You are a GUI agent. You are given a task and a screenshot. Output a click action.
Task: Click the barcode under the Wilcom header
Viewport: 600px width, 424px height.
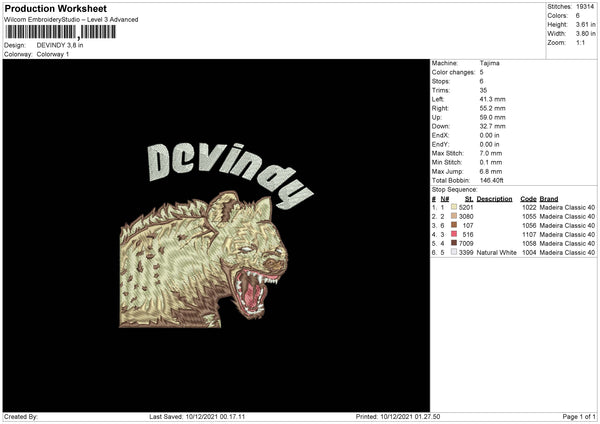[x=60, y=32]
